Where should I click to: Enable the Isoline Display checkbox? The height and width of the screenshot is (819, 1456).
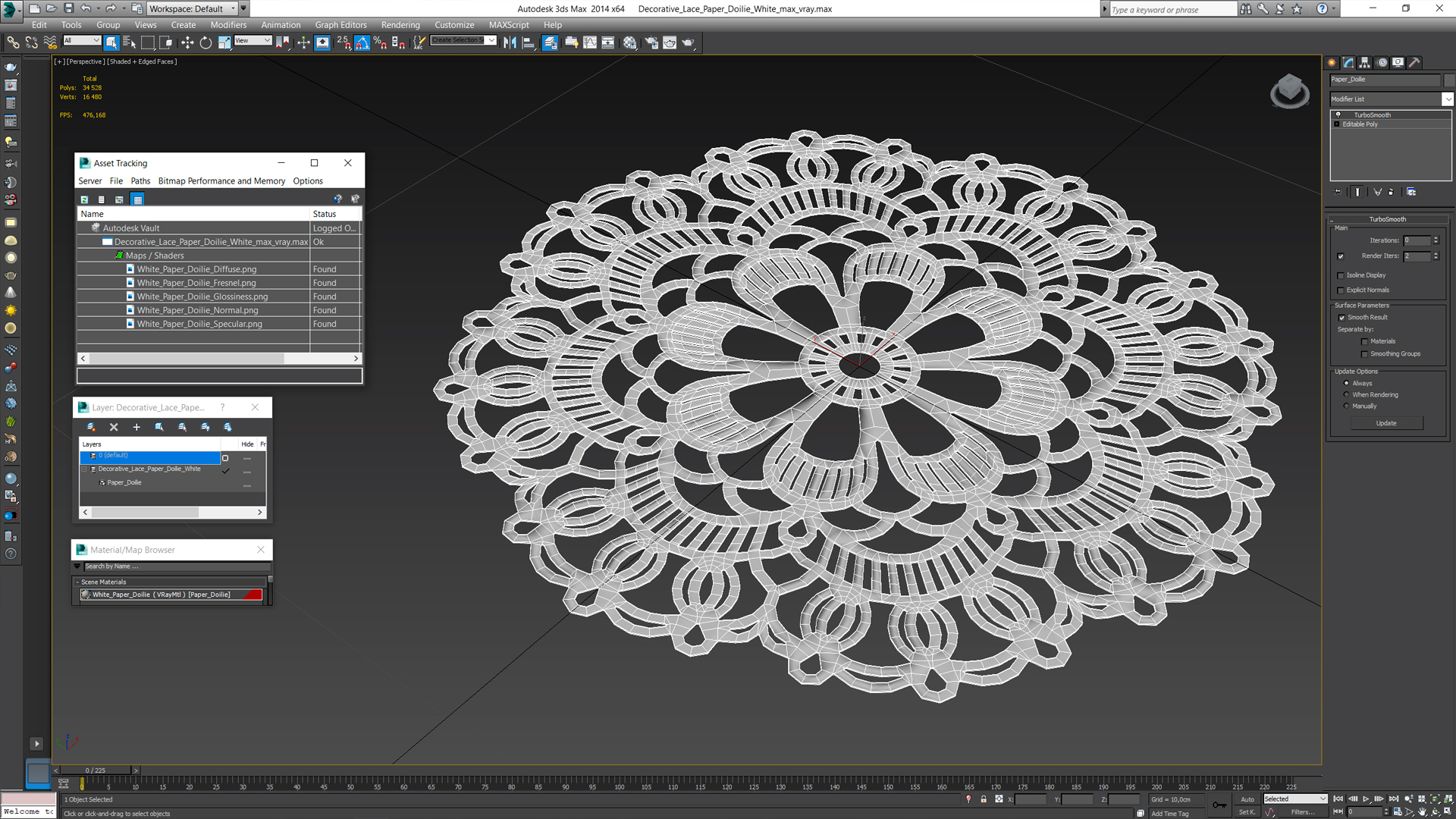(x=1341, y=275)
